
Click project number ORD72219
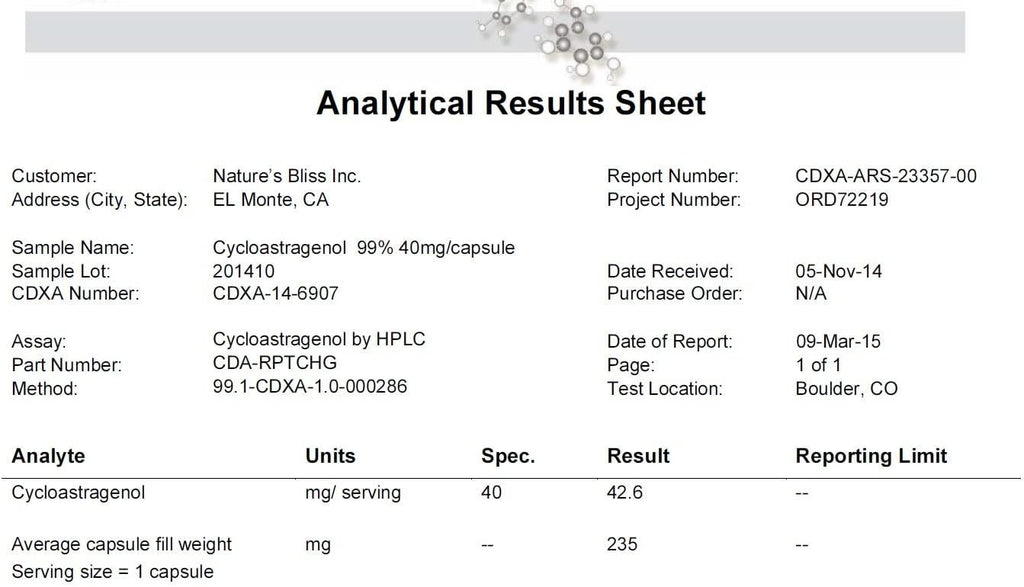click(842, 199)
